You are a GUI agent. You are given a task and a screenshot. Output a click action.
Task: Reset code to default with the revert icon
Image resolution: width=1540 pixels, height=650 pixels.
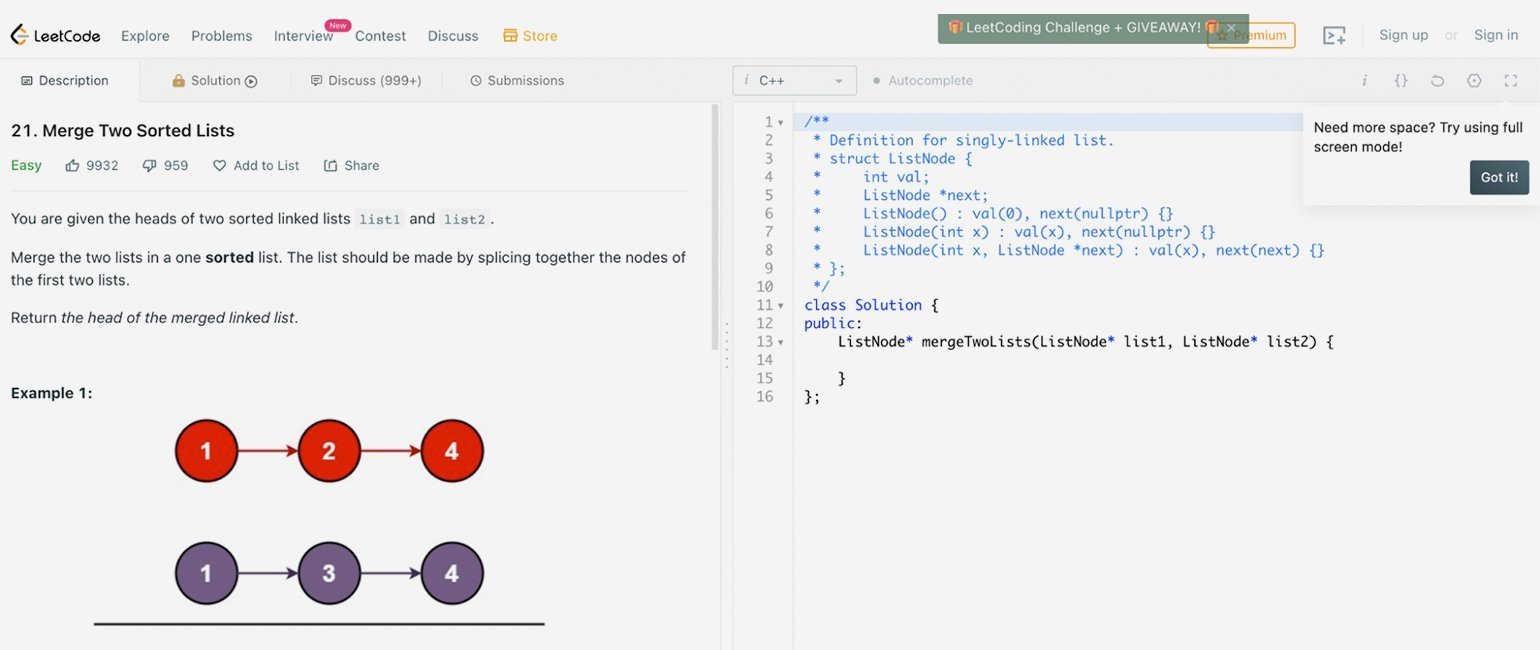(1437, 80)
